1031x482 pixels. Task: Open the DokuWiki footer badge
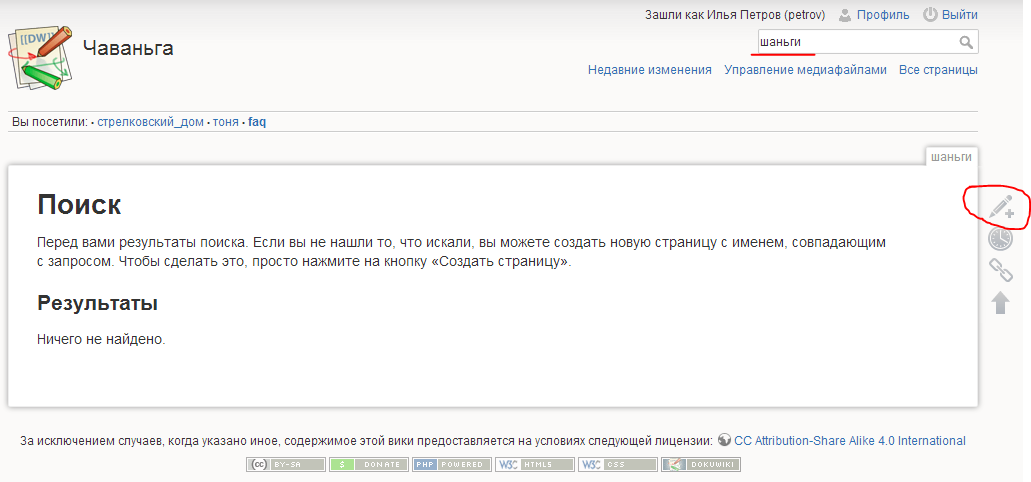point(701,464)
